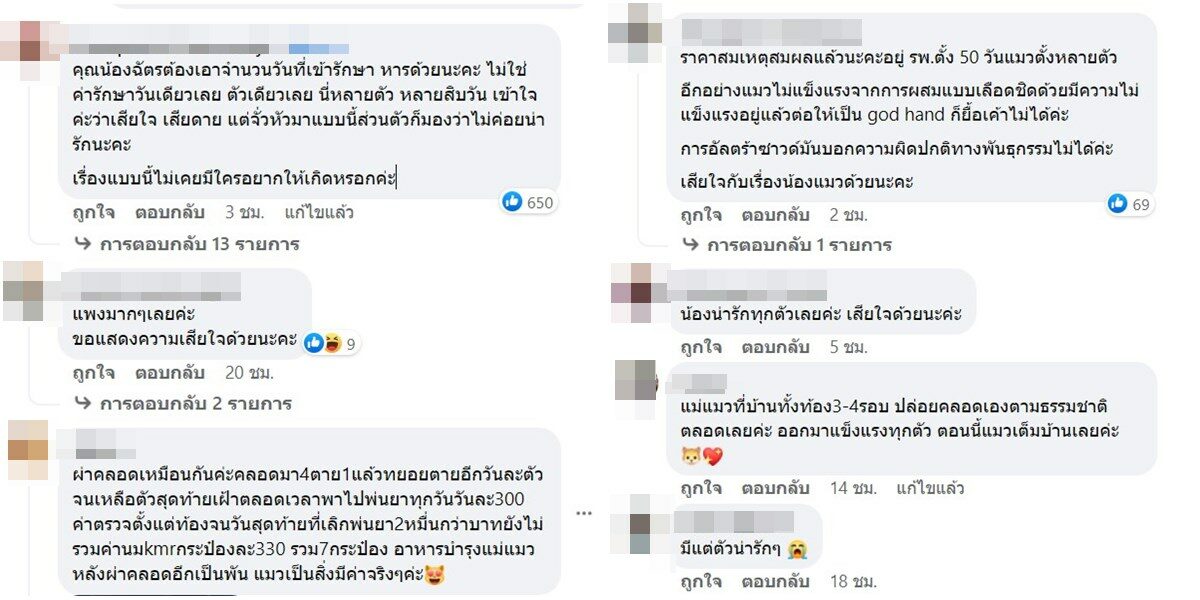The height and width of the screenshot is (600, 1200).
Task: Like the comment posted 14 hours ago
Action: (701, 488)
